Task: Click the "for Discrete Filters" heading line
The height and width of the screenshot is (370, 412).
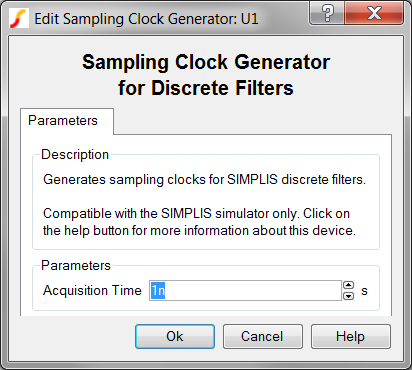Action: coord(206,88)
